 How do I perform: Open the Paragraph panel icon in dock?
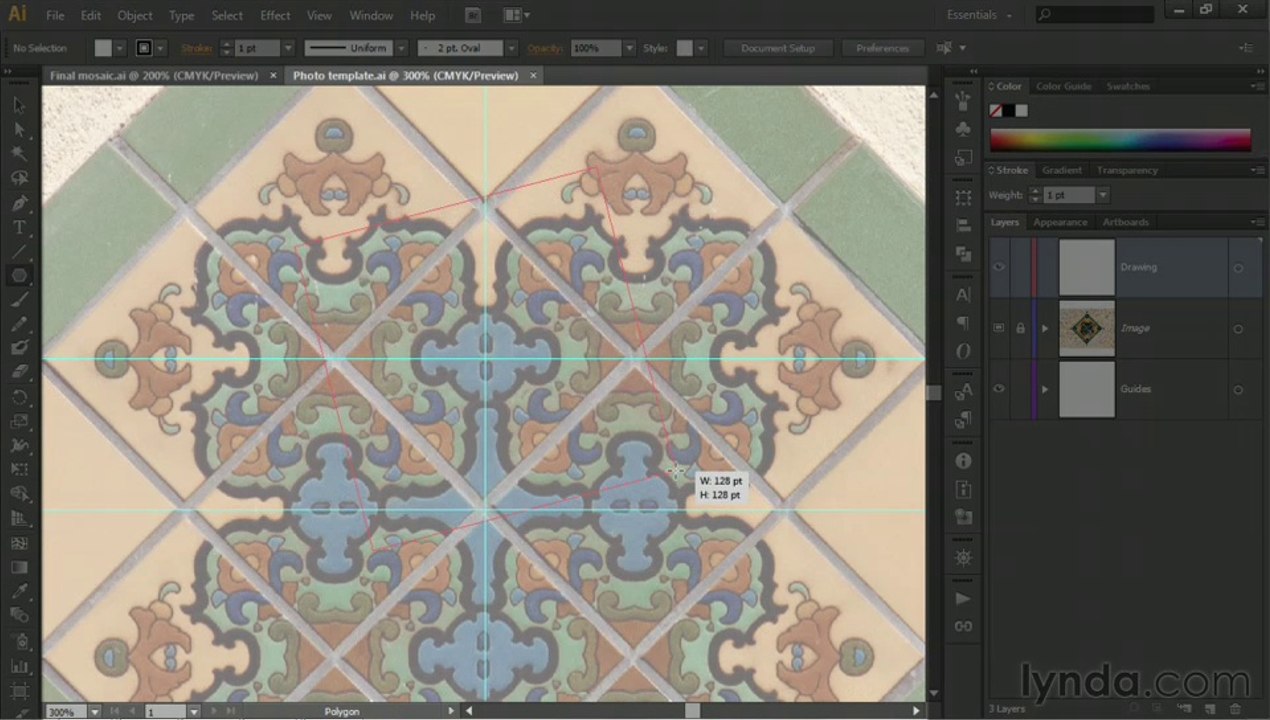[x=963, y=323]
